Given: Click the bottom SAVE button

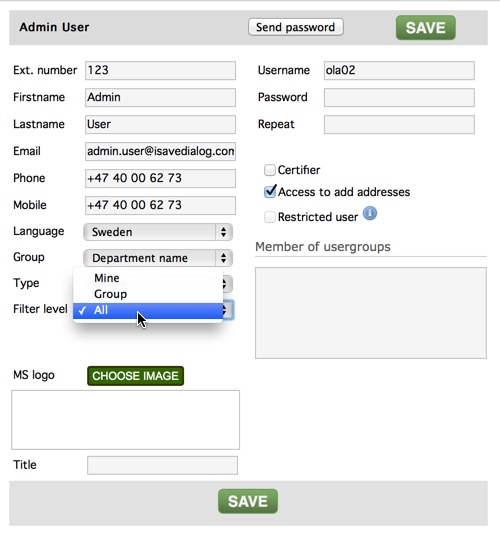Looking at the screenshot, I should coord(248,501).
